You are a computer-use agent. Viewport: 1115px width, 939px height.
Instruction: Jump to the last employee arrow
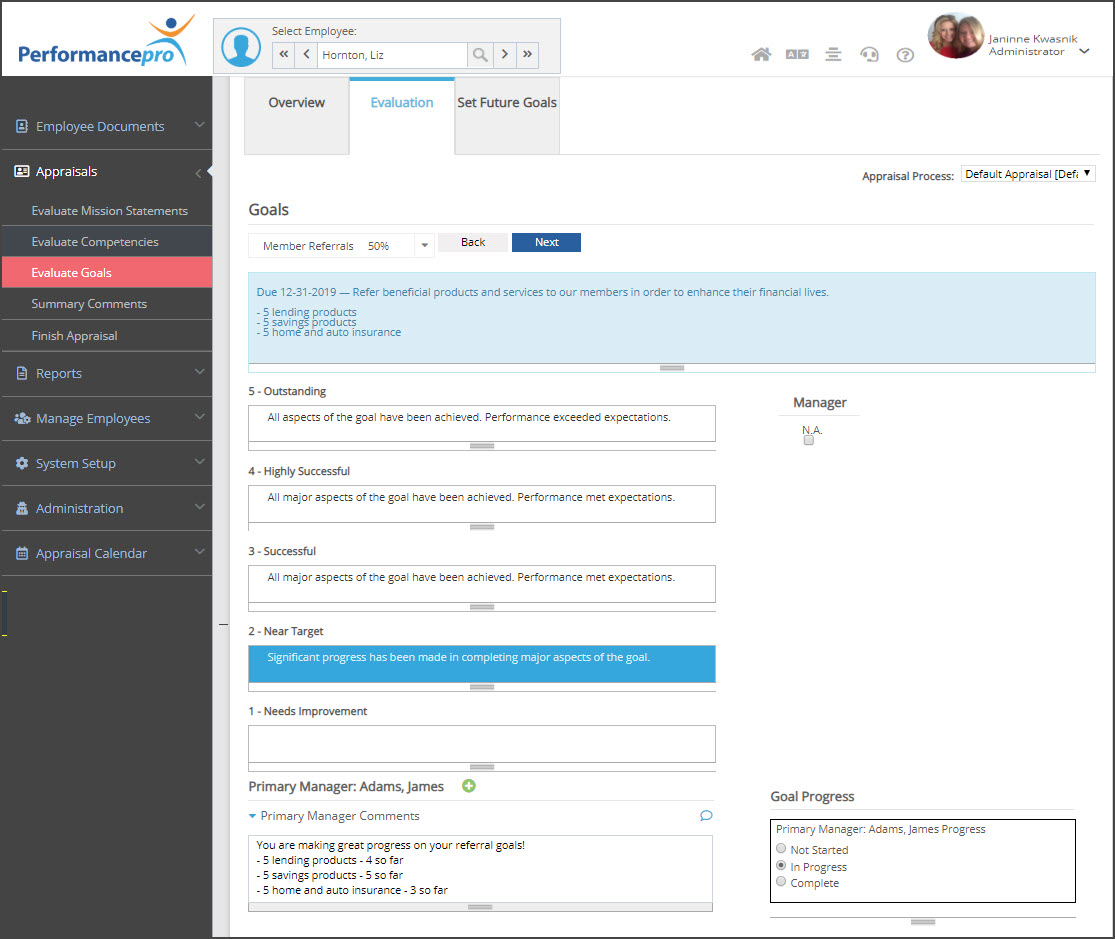(528, 55)
